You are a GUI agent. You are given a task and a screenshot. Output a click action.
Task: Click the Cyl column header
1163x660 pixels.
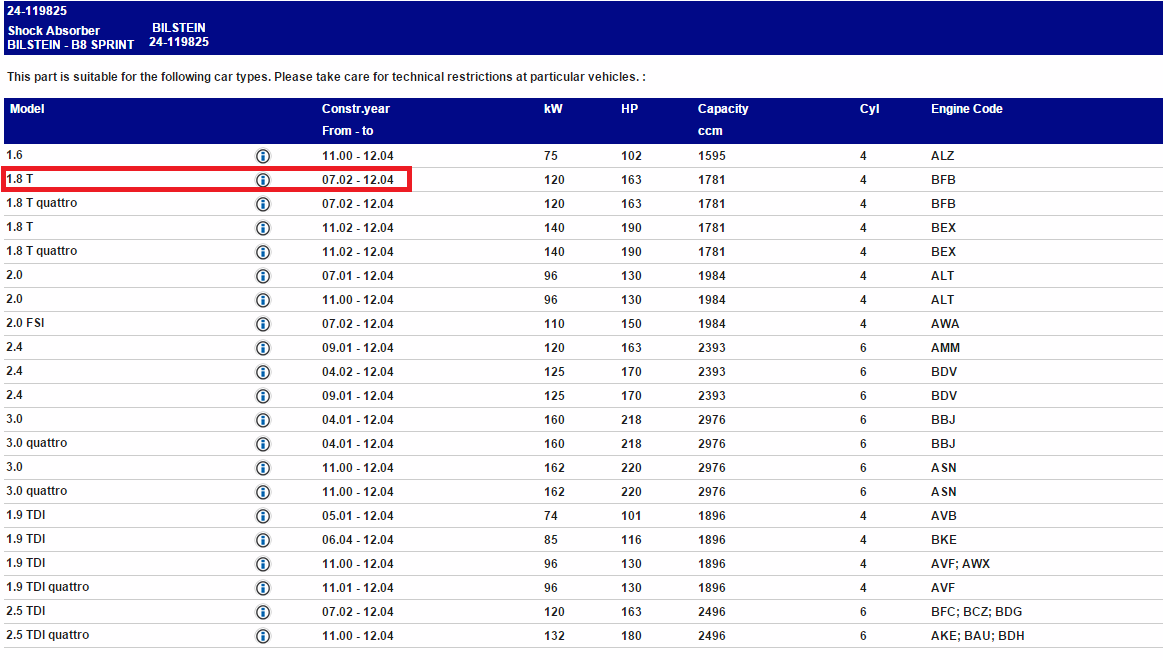tap(869, 109)
